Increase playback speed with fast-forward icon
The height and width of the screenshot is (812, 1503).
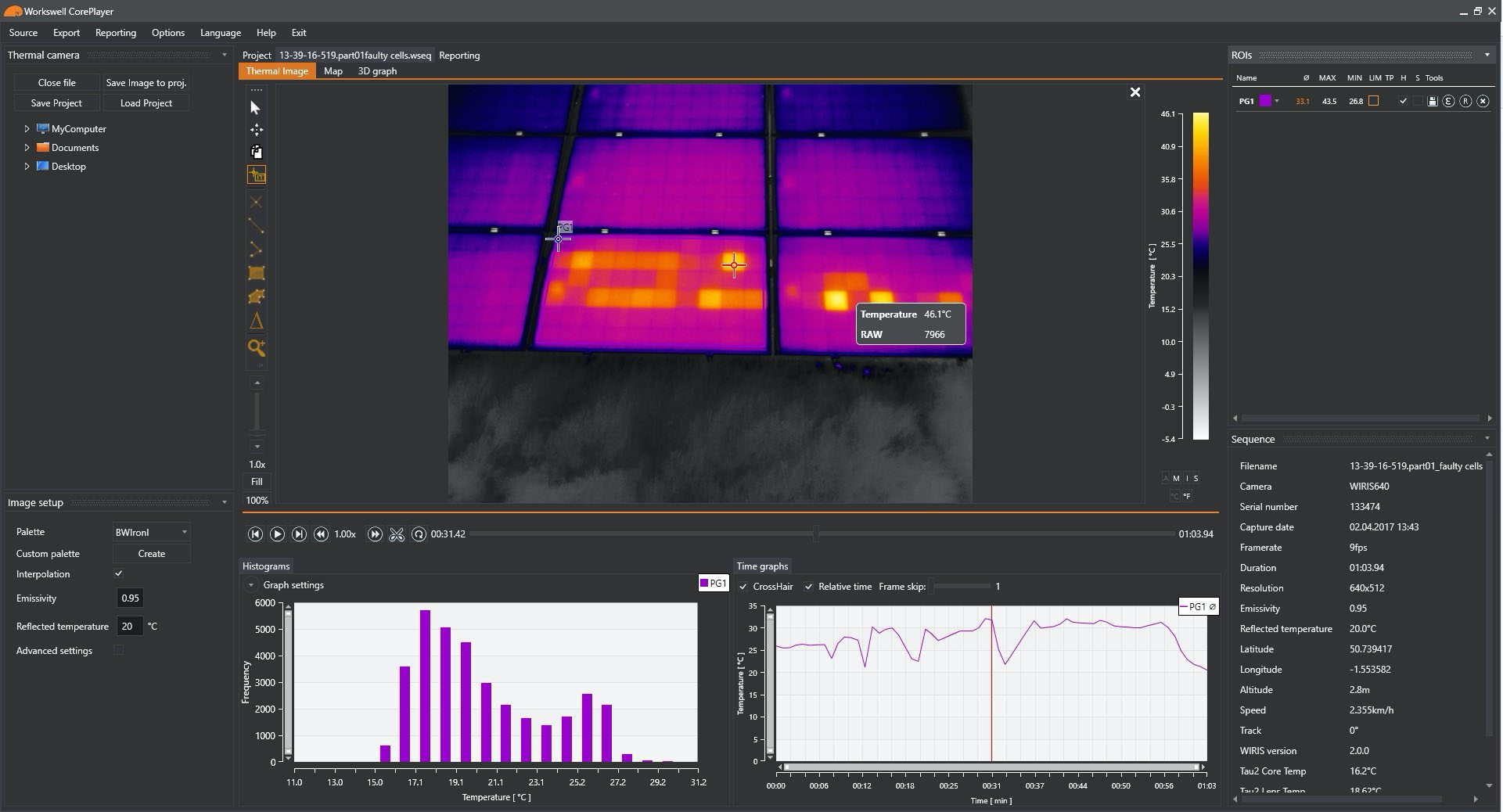tap(375, 534)
